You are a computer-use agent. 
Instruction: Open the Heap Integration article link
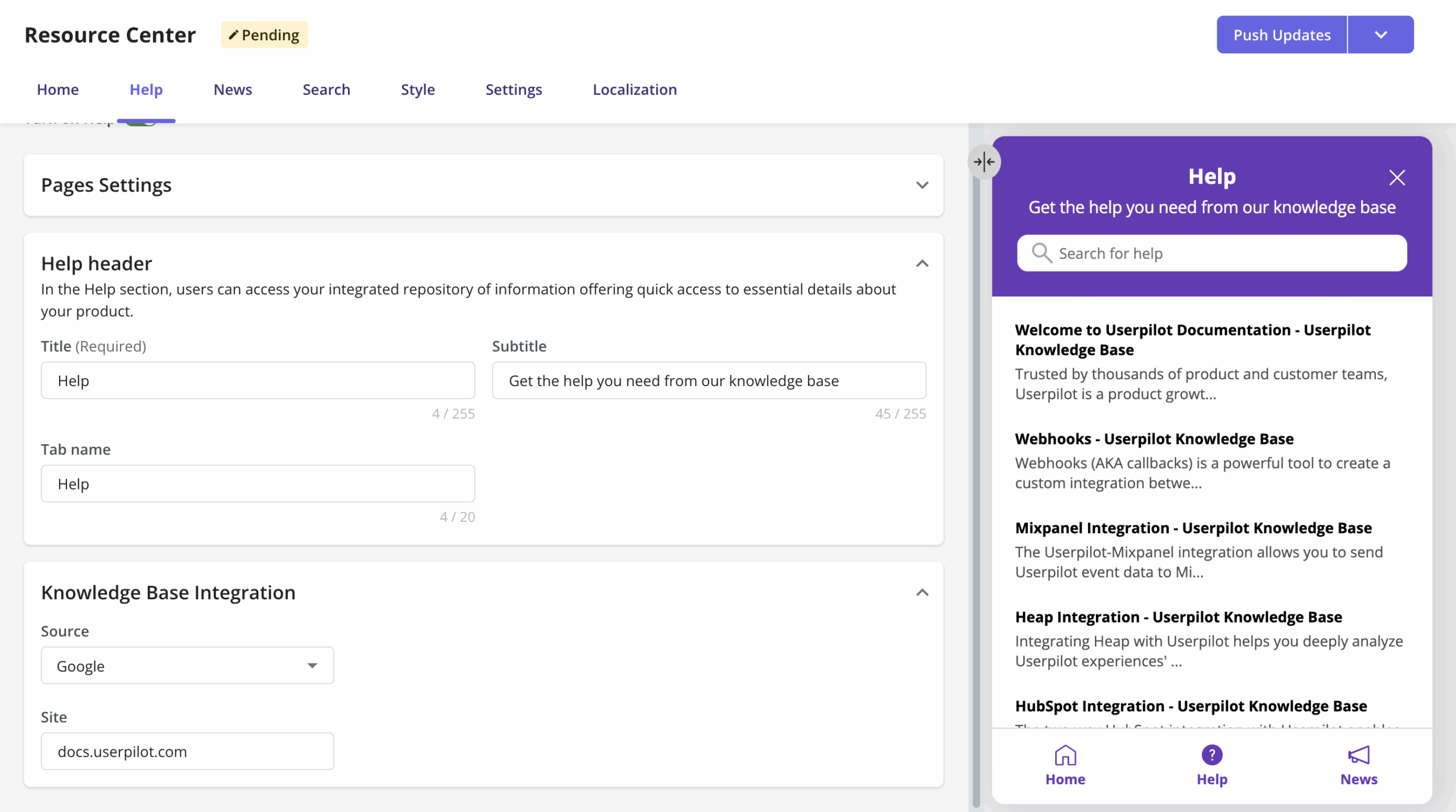1178,616
